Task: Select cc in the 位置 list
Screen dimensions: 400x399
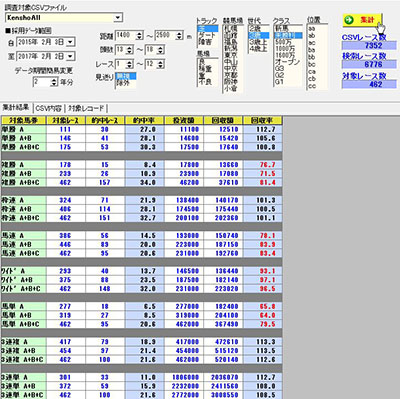Action: coord(316,86)
